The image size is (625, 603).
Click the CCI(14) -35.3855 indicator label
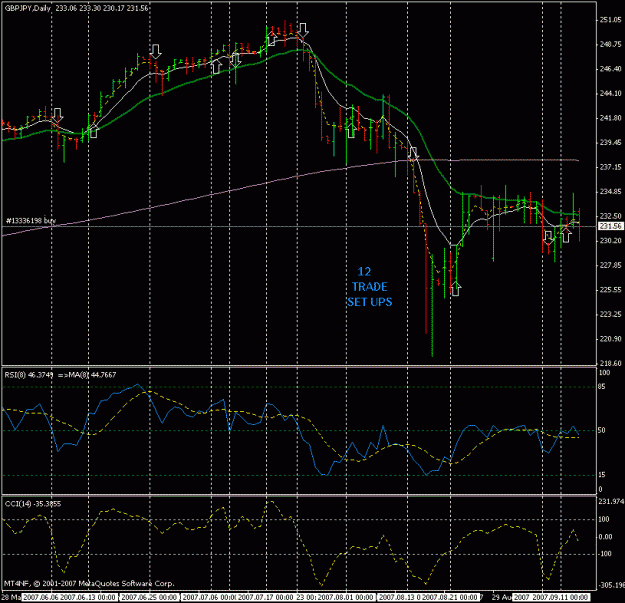33,504
